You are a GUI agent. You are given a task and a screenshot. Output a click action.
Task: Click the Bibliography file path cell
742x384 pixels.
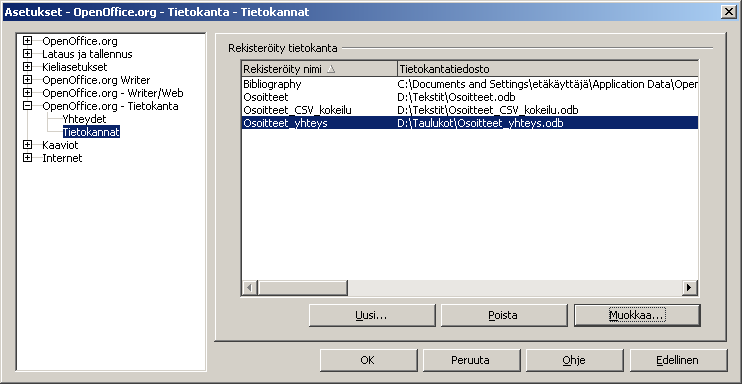(x=548, y=84)
